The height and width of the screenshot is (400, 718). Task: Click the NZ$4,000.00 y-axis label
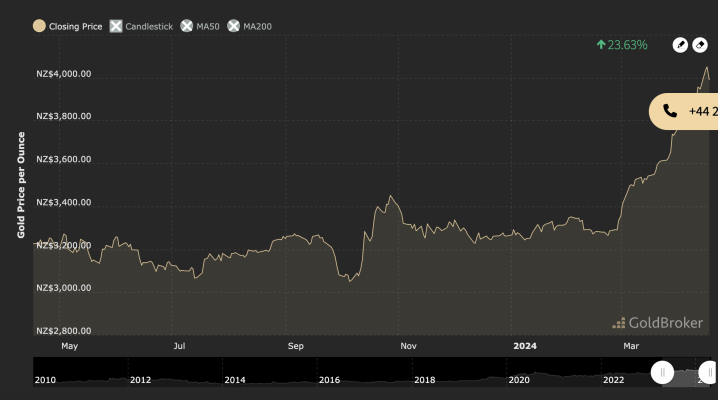point(63,74)
